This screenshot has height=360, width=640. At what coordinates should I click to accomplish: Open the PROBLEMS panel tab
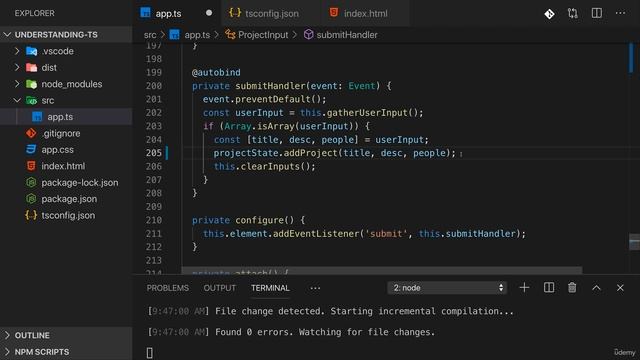168,288
